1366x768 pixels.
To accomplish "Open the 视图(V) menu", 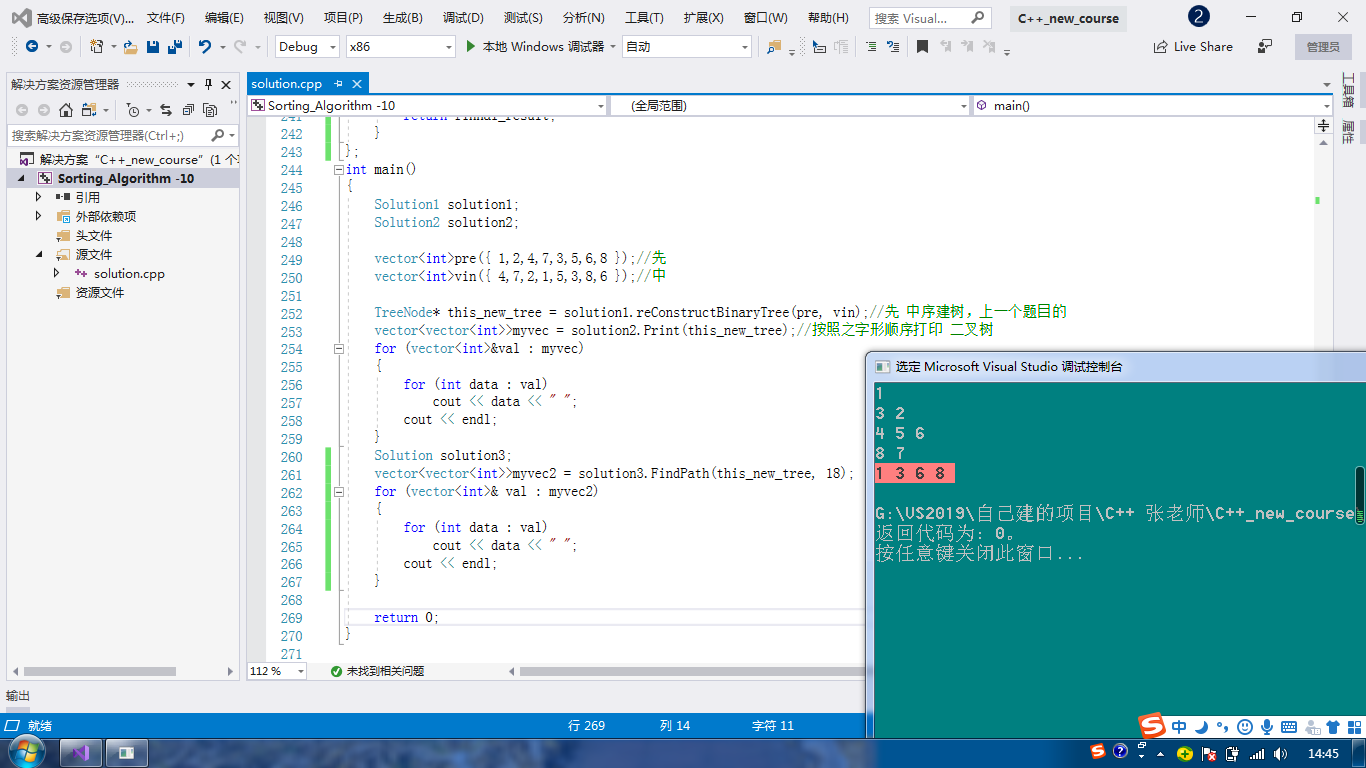I will click(x=284, y=18).
